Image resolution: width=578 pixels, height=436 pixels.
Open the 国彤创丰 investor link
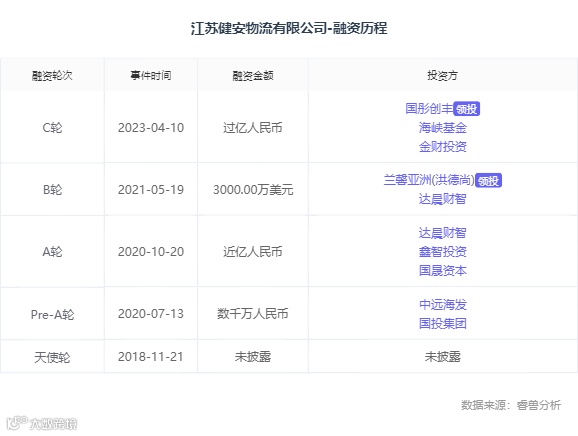[429, 109]
